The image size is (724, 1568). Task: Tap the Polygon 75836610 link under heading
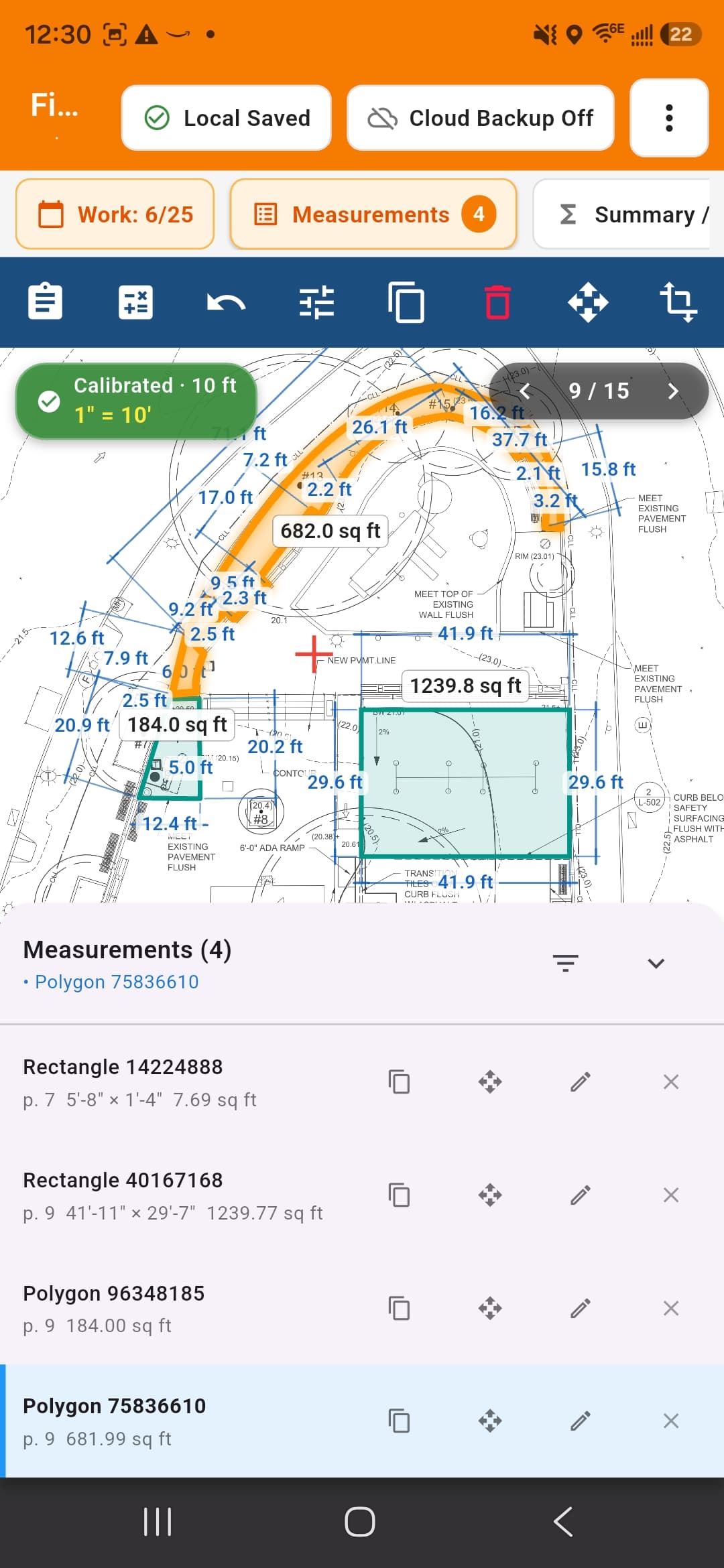[117, 982]
